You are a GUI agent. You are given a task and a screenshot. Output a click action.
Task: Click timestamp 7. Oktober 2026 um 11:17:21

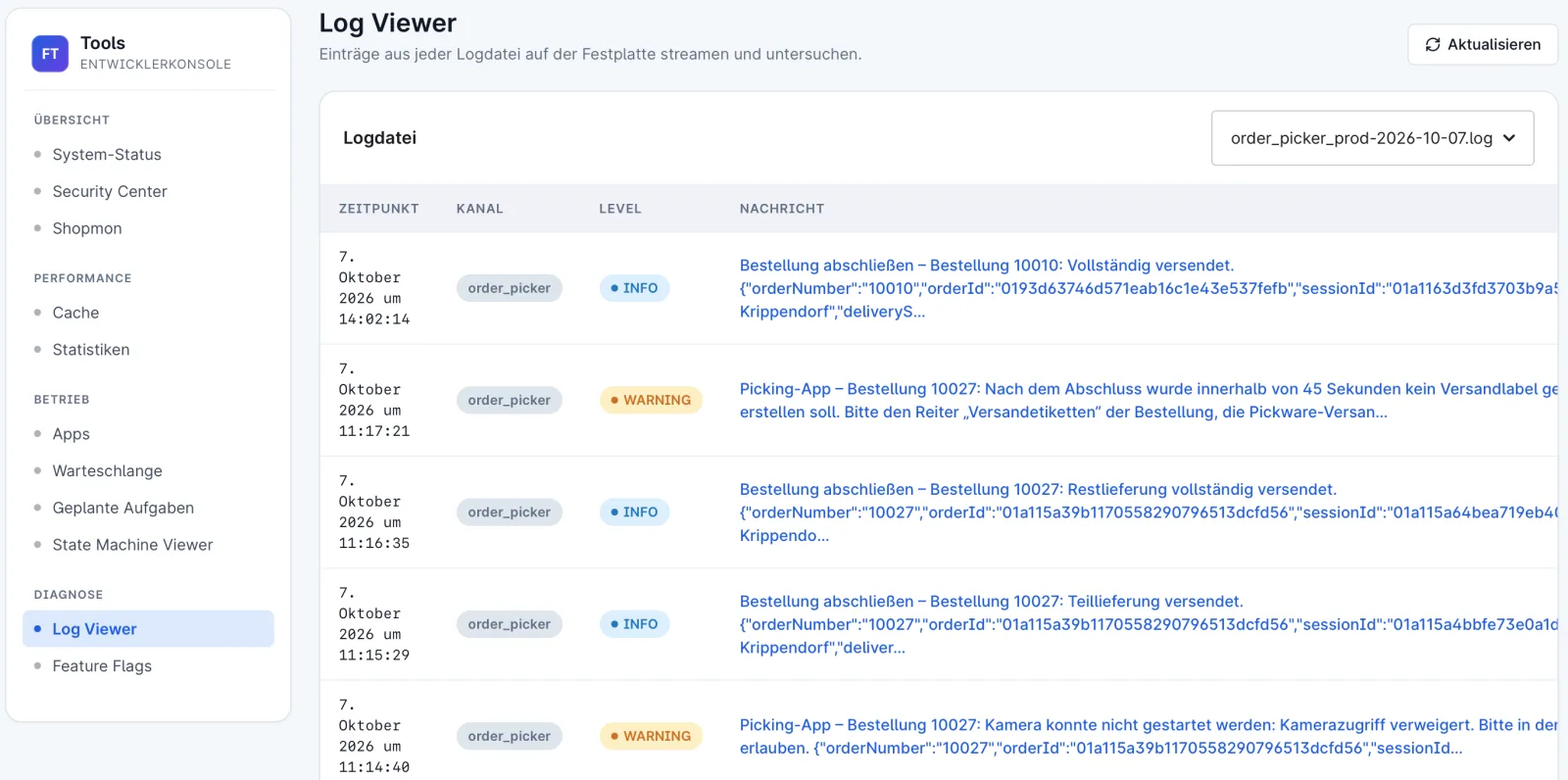374,400
